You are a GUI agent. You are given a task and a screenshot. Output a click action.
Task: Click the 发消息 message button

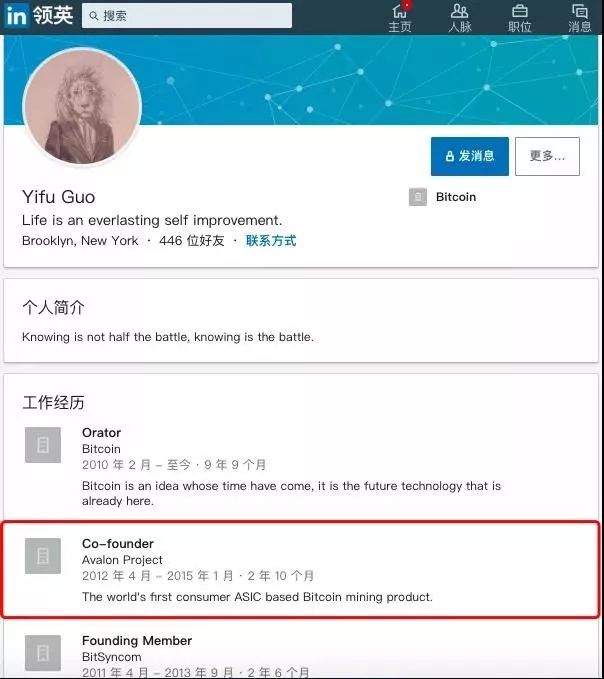(470, 156)
